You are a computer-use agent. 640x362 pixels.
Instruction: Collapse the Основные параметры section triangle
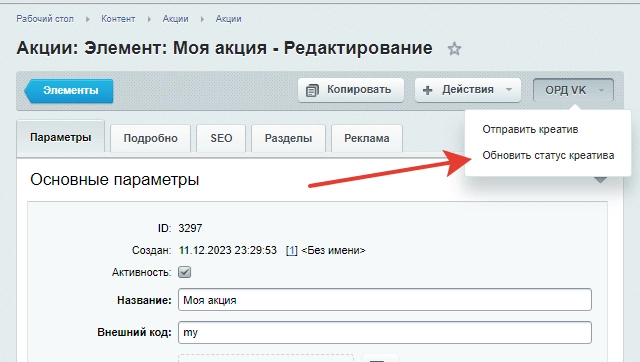pos(600,180)
